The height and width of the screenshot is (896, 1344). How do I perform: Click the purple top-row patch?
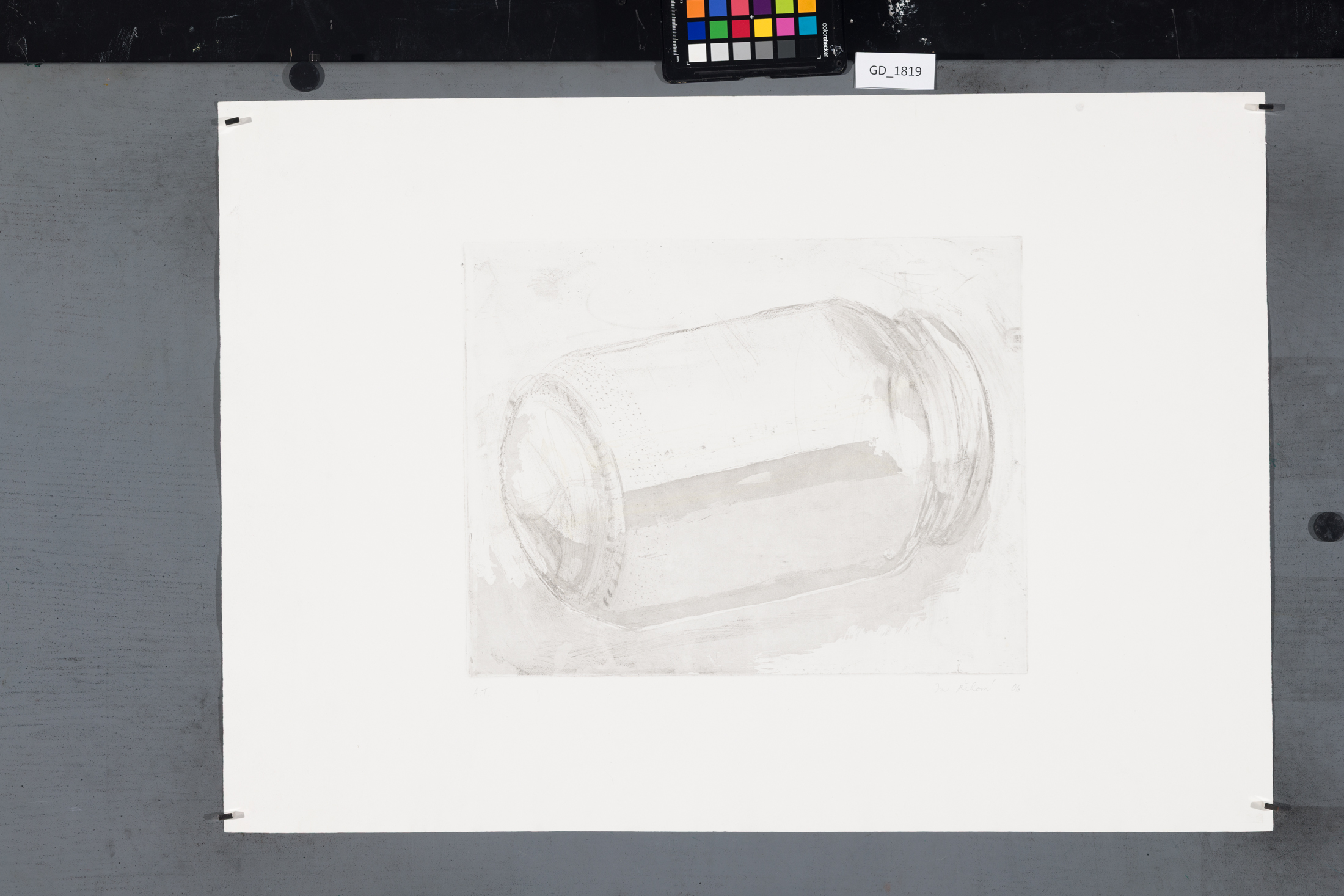[x=762, y=6]
